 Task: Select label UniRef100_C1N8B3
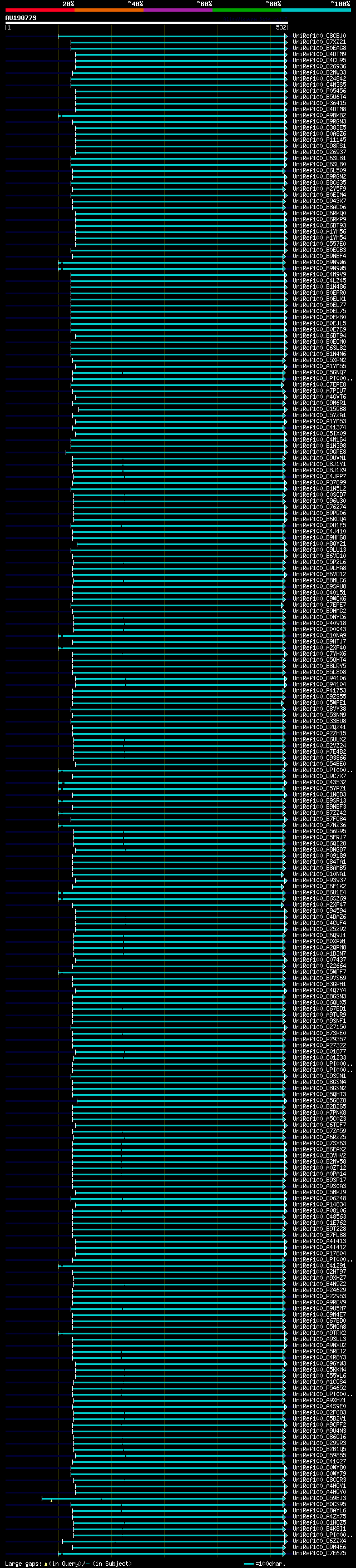point(319,794)
